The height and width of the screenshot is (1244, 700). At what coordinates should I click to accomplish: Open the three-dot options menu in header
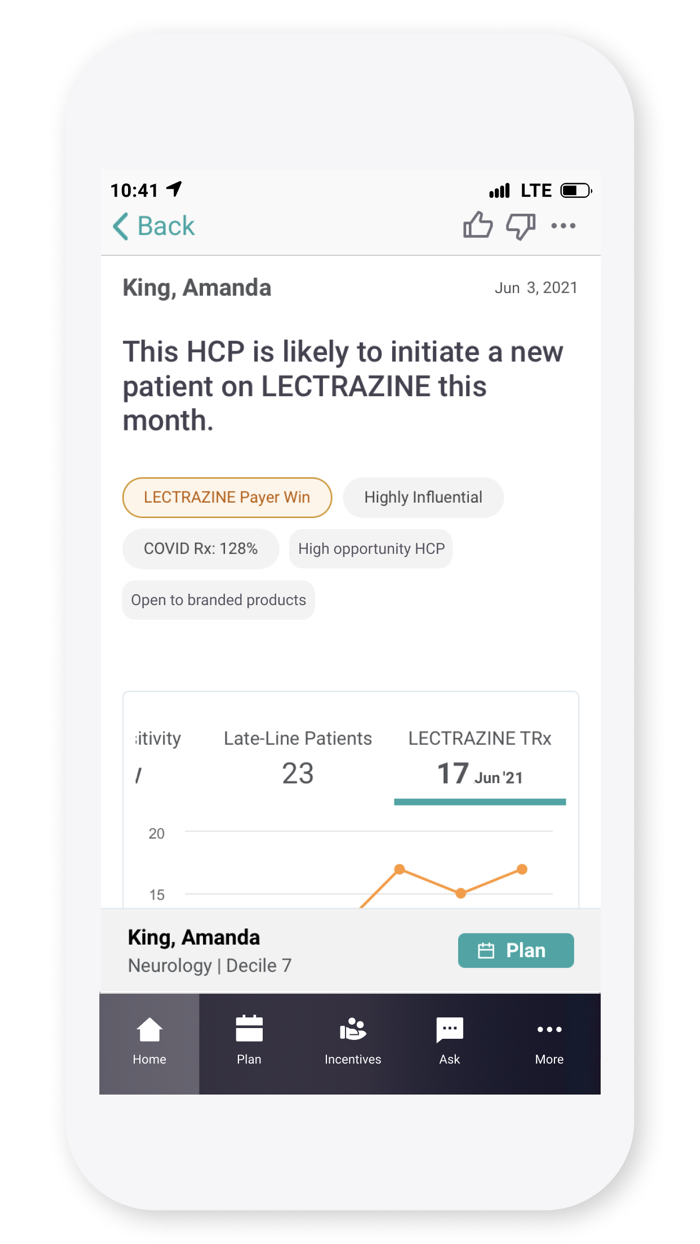(x=563, y=226)
